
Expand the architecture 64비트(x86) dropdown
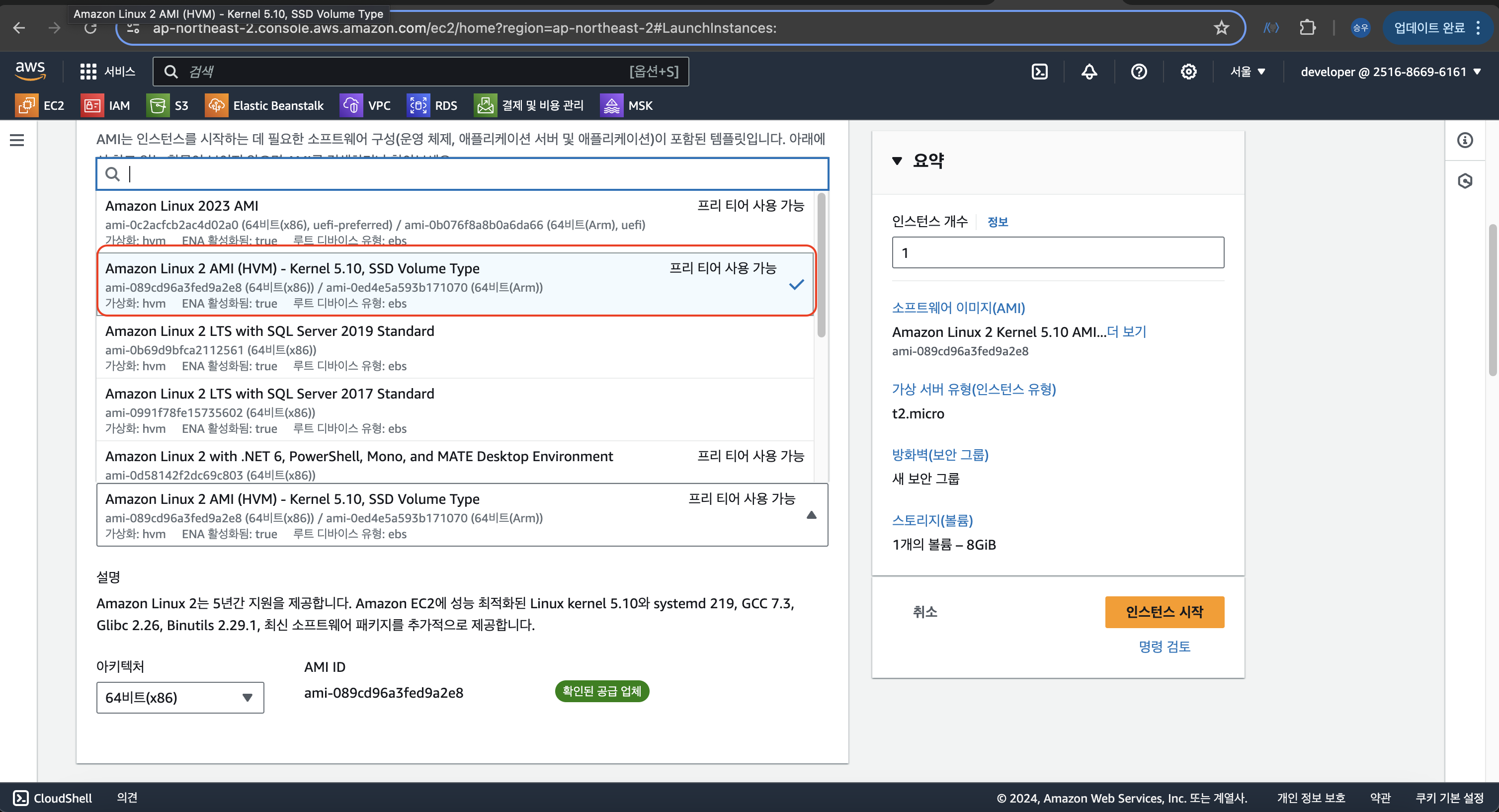[x=180, y=697]
